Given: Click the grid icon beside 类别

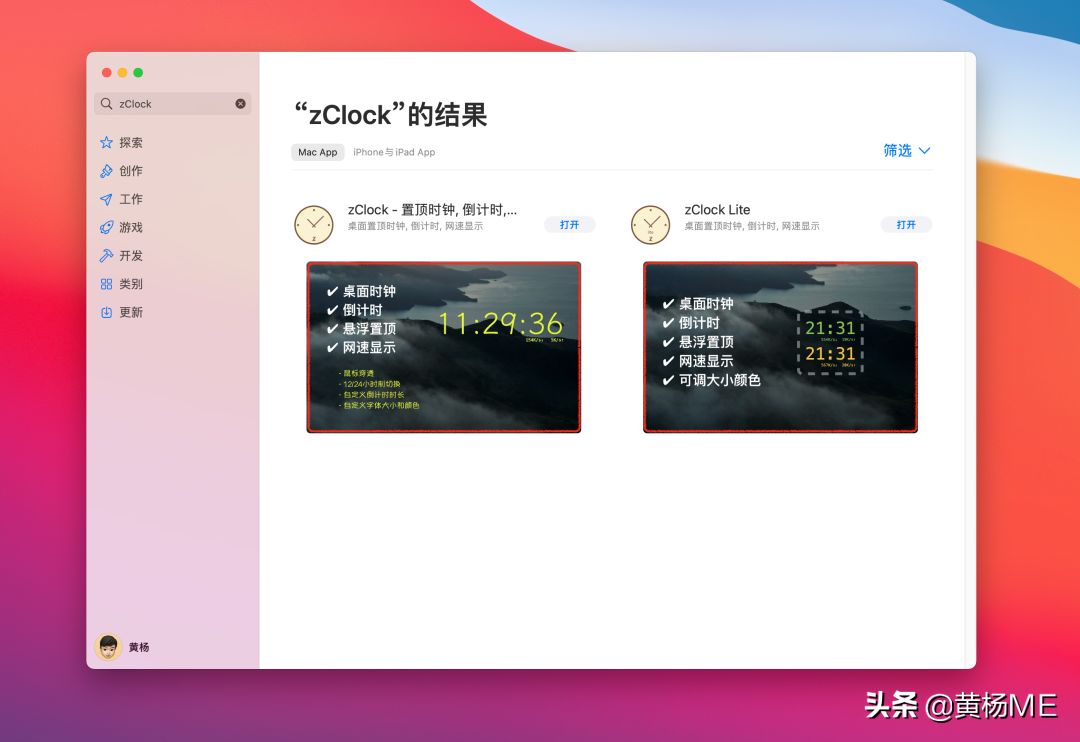Looking at the screenshot, I should click(106, 284).
